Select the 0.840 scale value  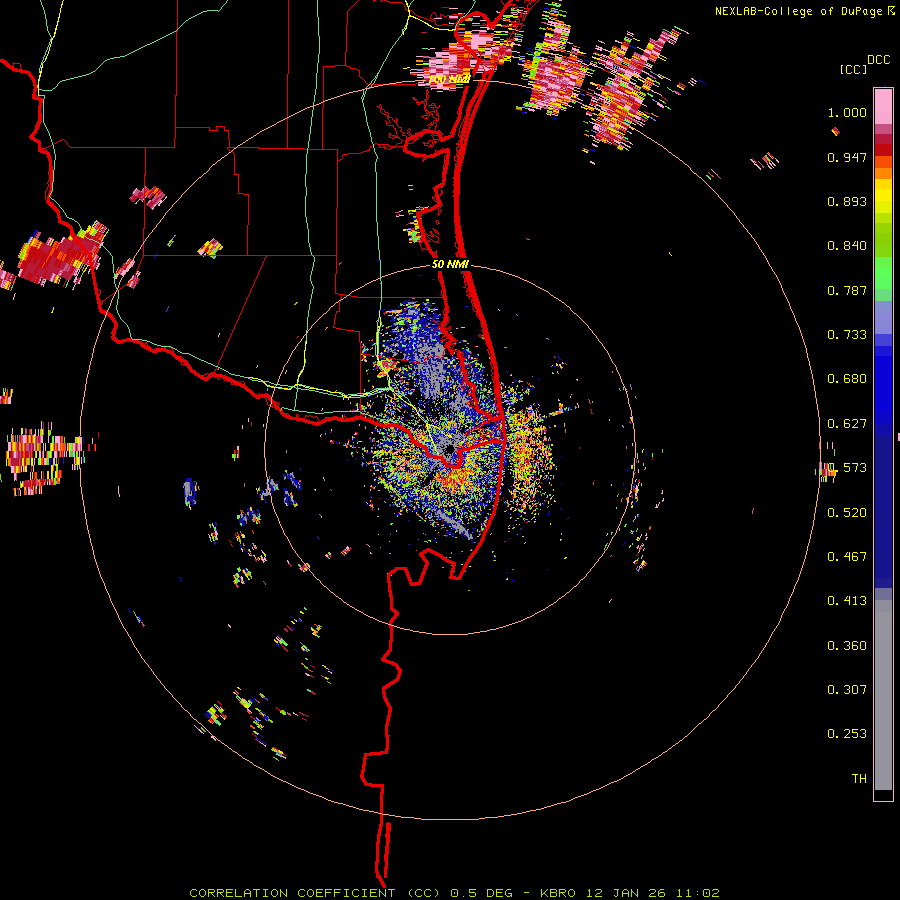point(847,246)
